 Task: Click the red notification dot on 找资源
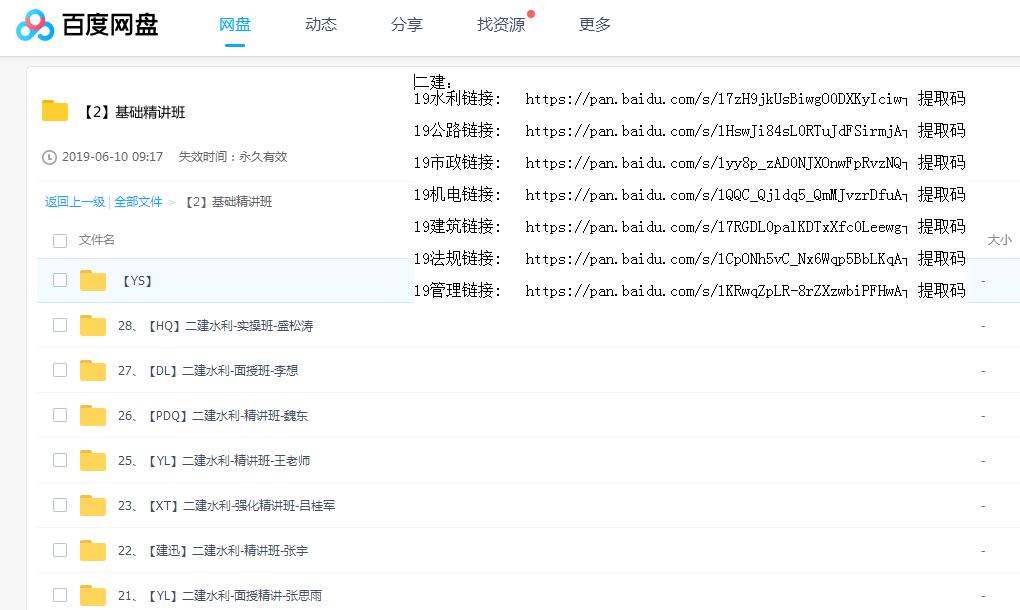[x=531, y=12]
